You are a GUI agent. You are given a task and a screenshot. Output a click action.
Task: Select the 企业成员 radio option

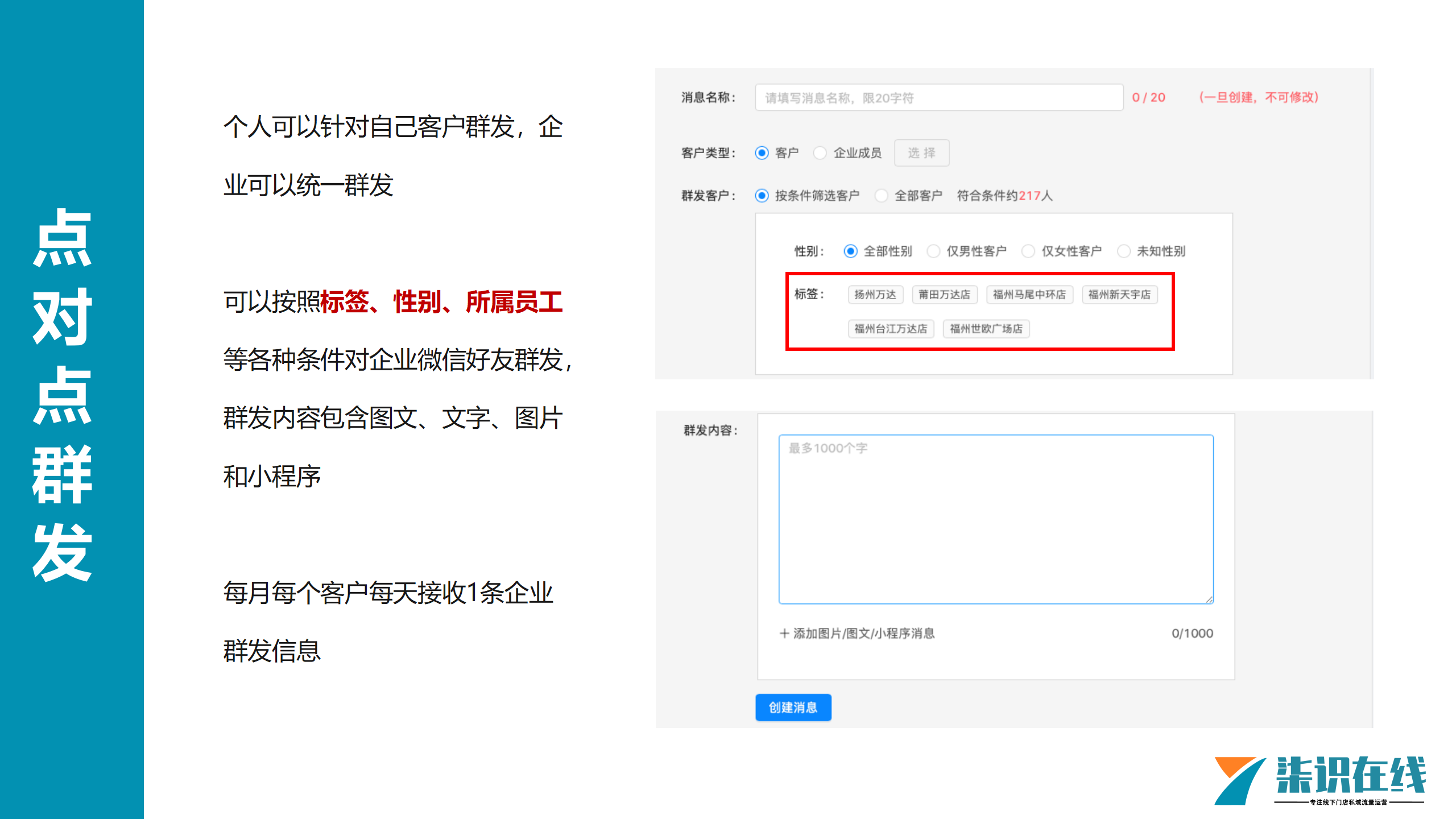click(x=820, y=153)
